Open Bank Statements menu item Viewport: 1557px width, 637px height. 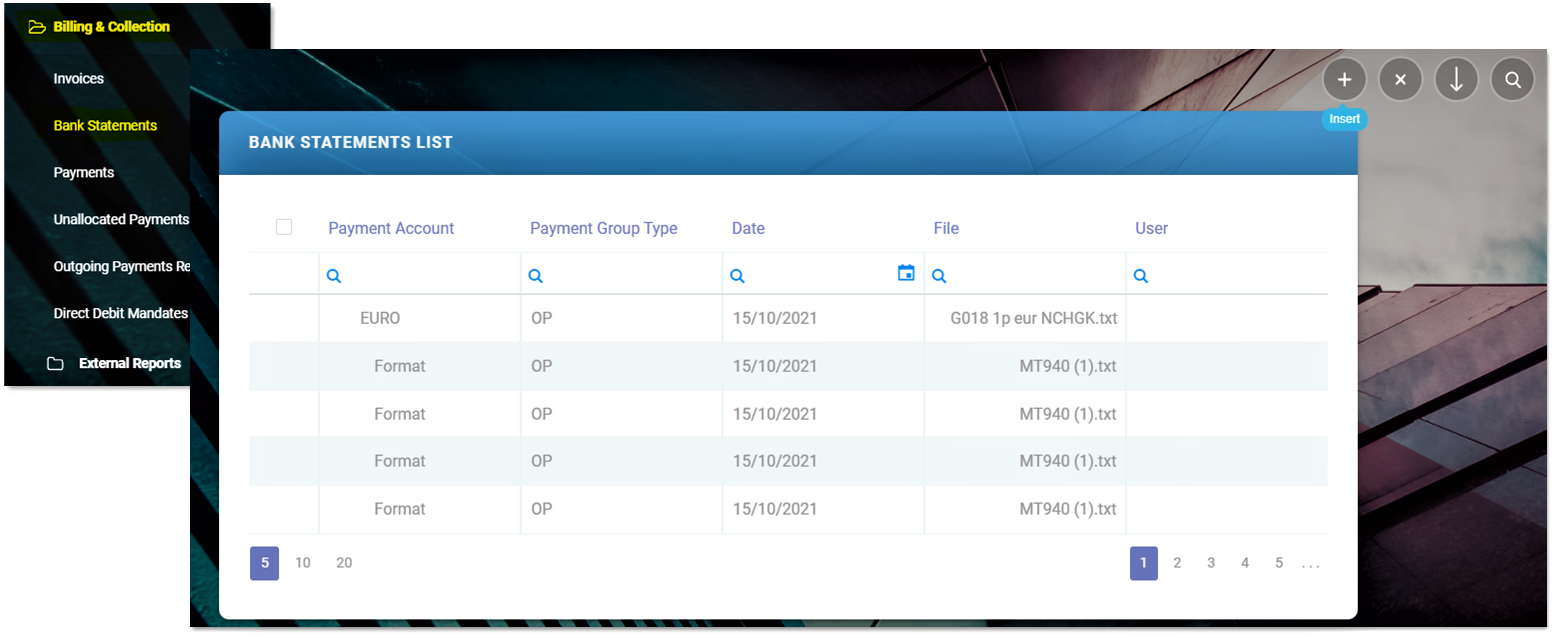[x=105, y=125]
